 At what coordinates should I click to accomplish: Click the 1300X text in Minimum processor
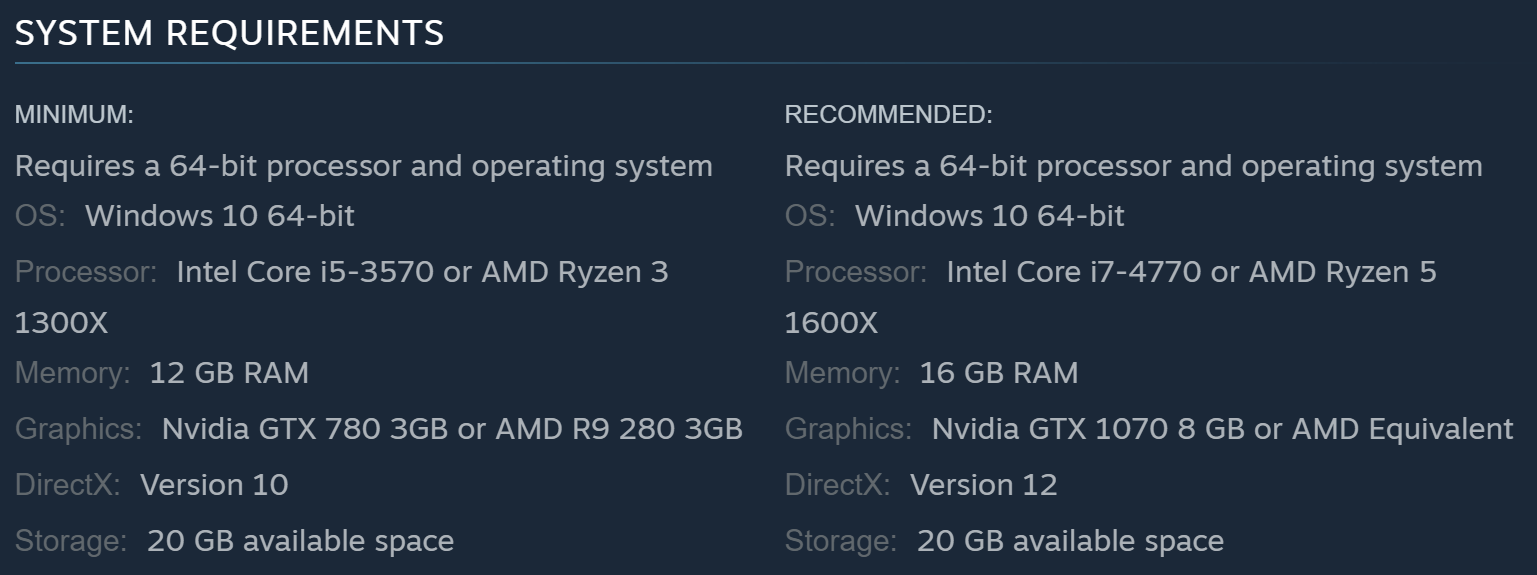point(61,323)
